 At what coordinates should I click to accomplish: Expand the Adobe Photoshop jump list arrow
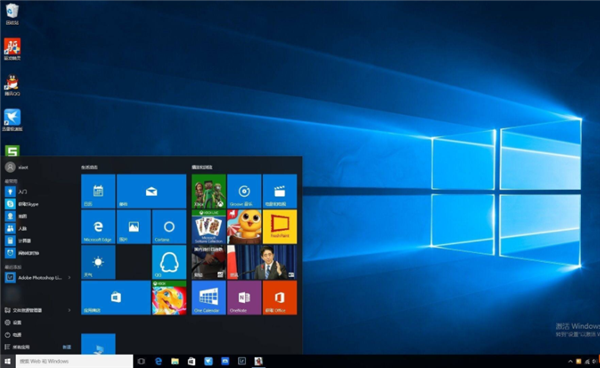[69, 277]
